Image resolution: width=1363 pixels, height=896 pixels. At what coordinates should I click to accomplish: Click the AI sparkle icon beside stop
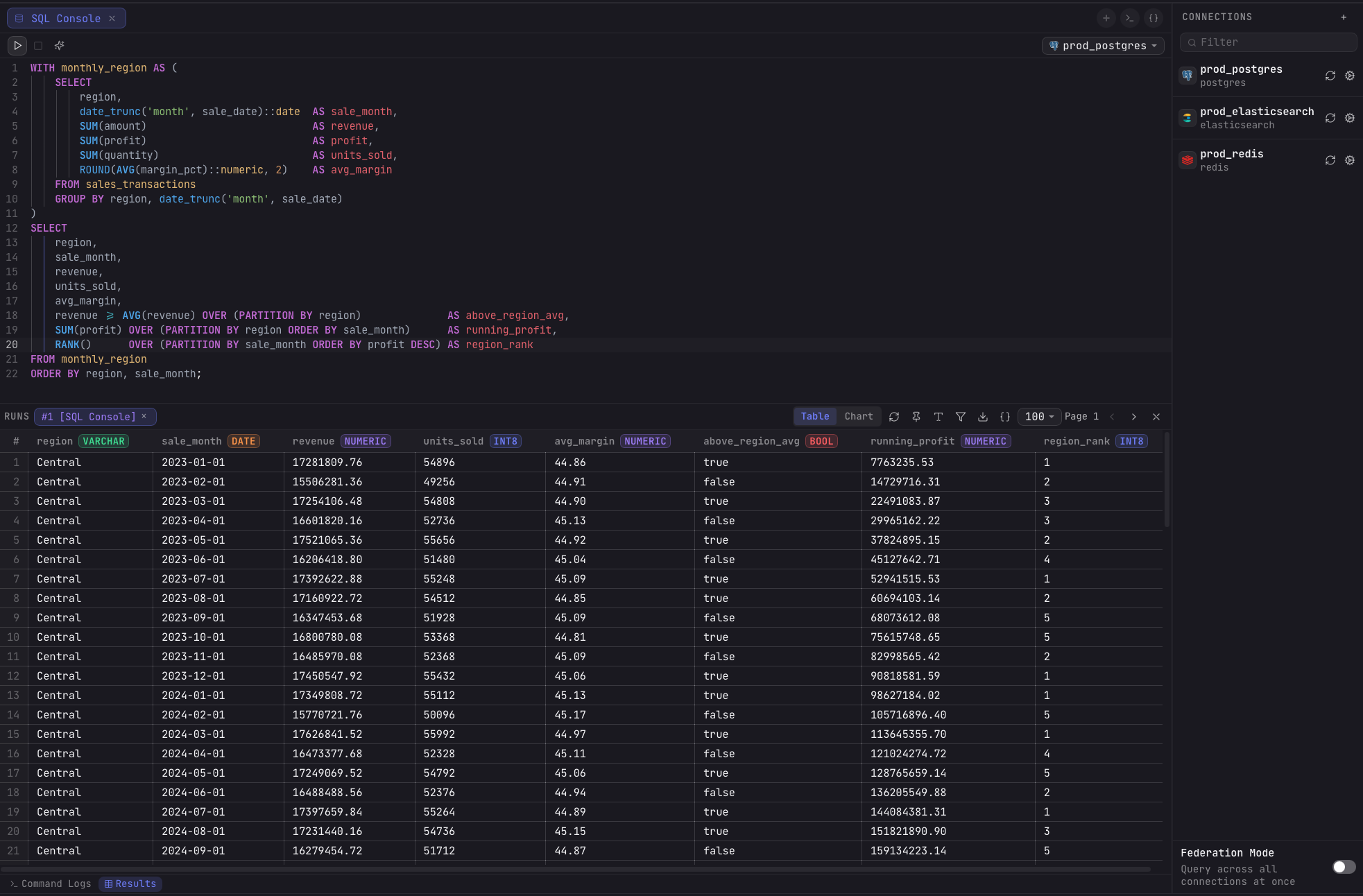60,46
